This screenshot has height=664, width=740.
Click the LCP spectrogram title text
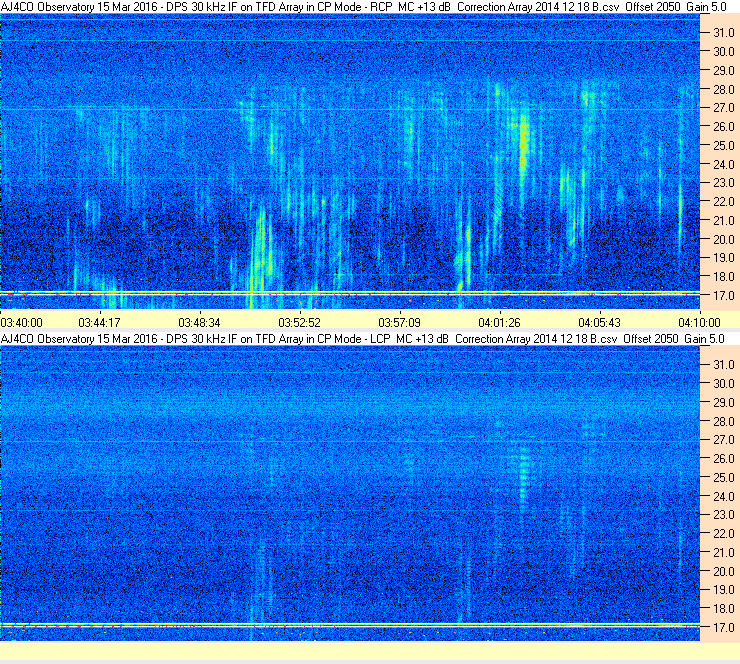pyautogui.click(x=362, y=339)
